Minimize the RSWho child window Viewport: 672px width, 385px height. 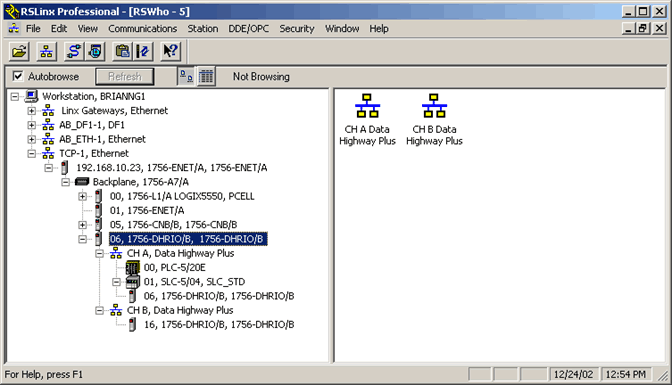click(x=628, y=29)
